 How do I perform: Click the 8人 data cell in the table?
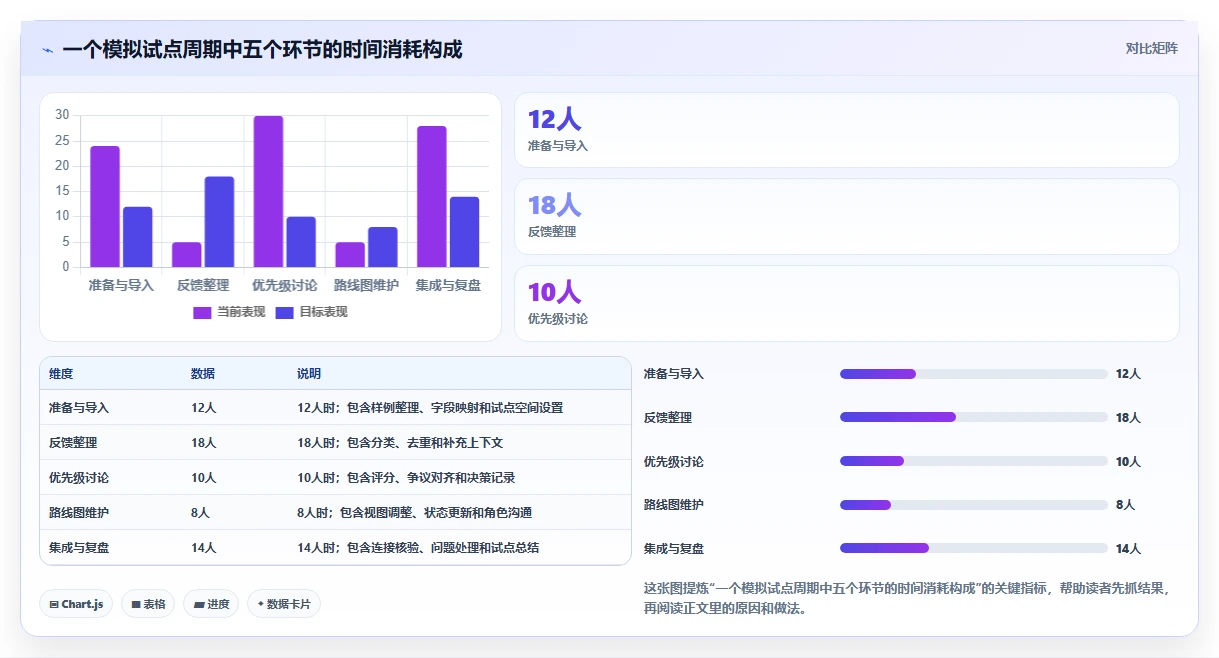200,512
